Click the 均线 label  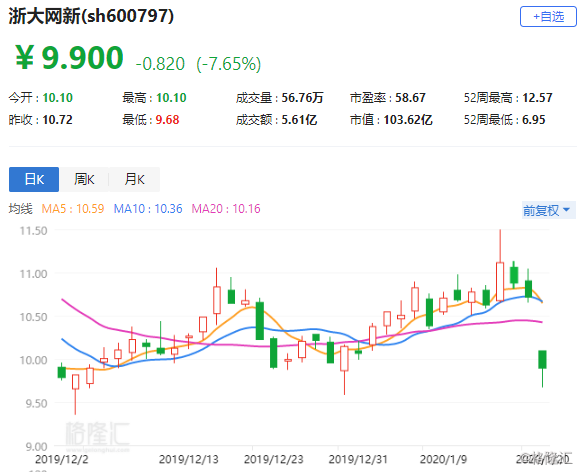click(21, 209)
